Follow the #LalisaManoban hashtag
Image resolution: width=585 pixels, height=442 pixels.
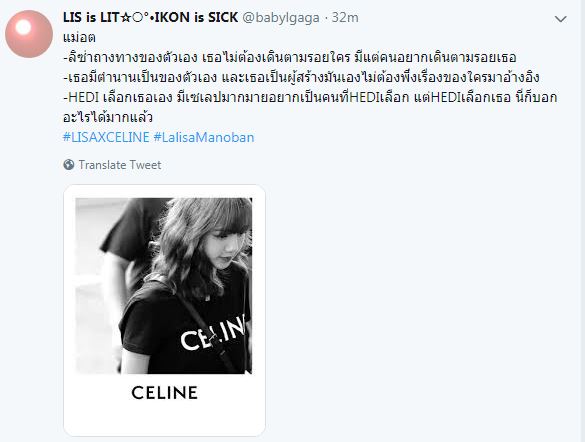click(204, 137)
